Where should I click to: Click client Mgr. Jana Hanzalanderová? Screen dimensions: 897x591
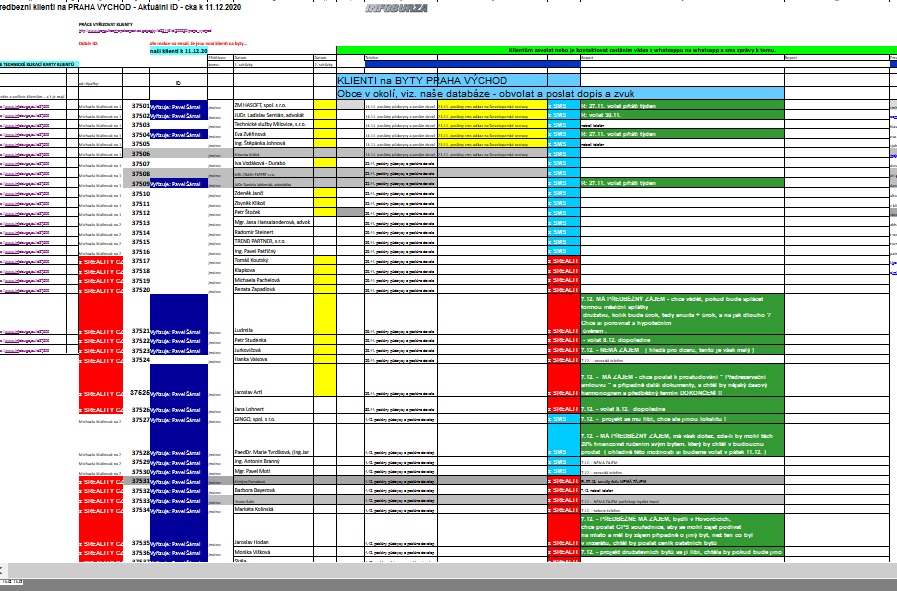coord(272,222)
